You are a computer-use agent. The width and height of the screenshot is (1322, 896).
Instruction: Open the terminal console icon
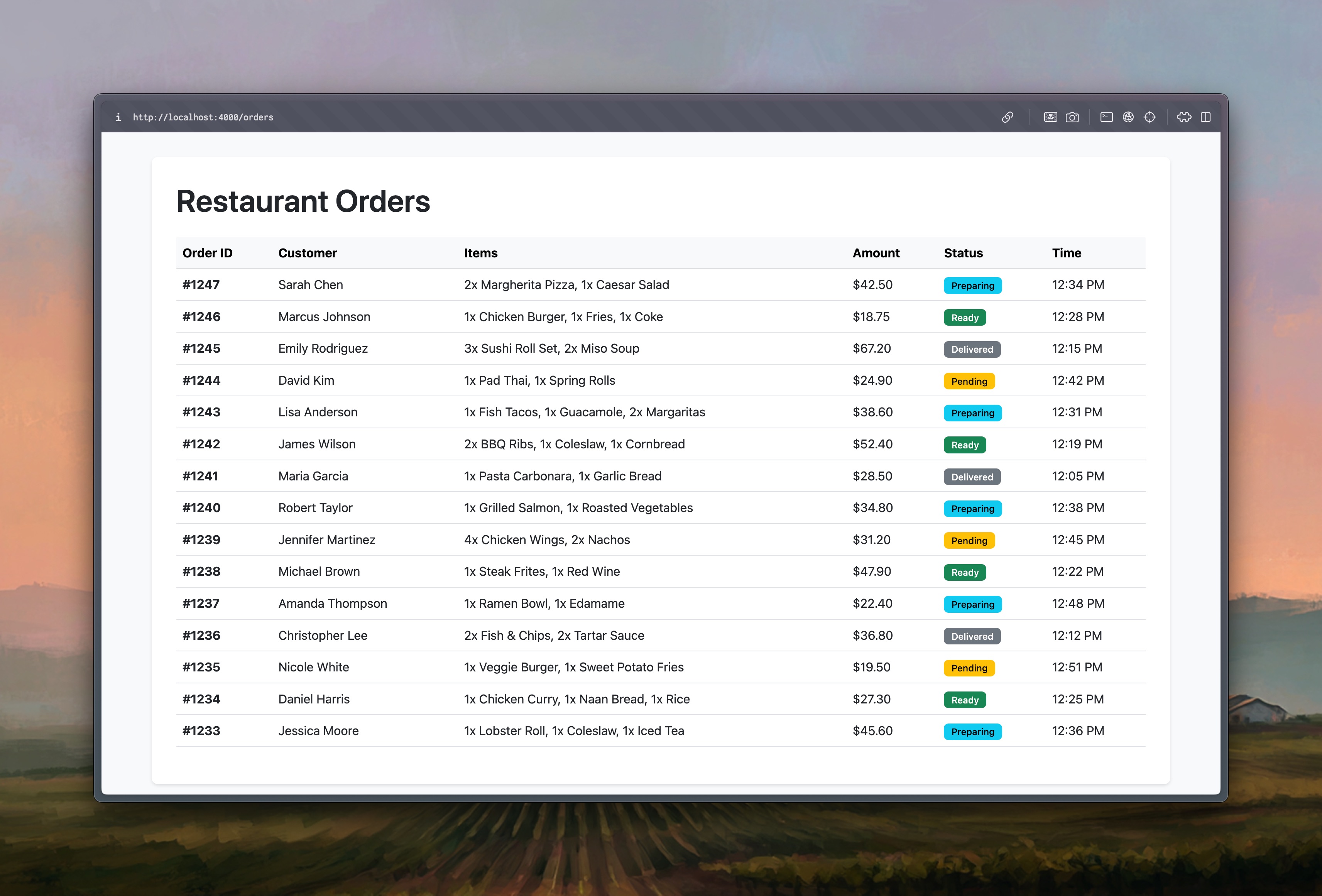1106,117
